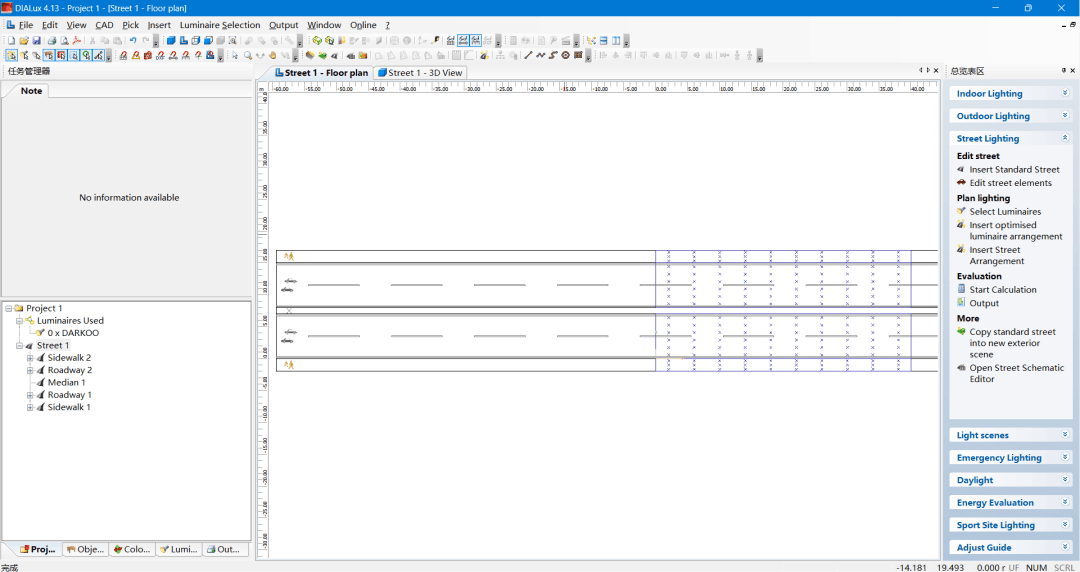Click the circular ring tool icon
Viewport: 1080px width, 572px height.
pyautogui.click(x=566, y=55)
